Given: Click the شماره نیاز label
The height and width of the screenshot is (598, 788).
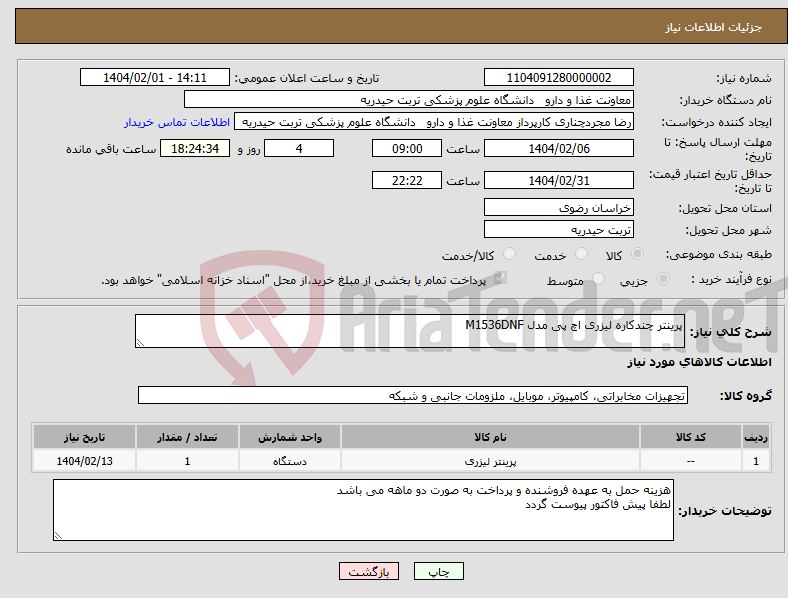Looking at the screenshot, I should tap(743, 78).
